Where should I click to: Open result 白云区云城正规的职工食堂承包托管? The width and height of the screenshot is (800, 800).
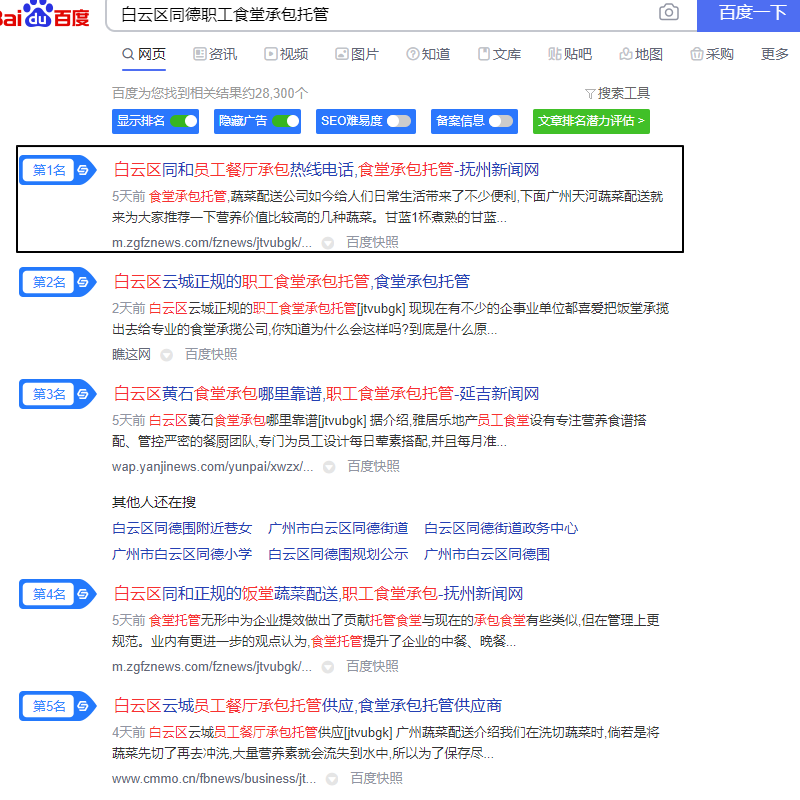click(x=291, y=281)
